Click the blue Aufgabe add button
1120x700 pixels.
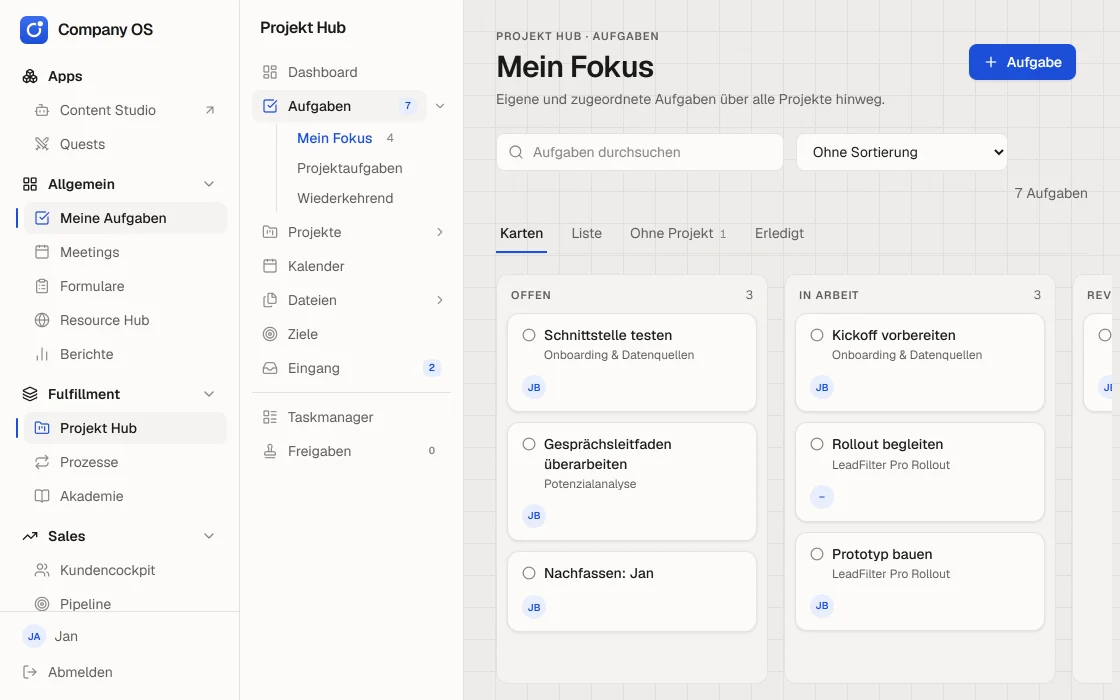pos(1022,62)
